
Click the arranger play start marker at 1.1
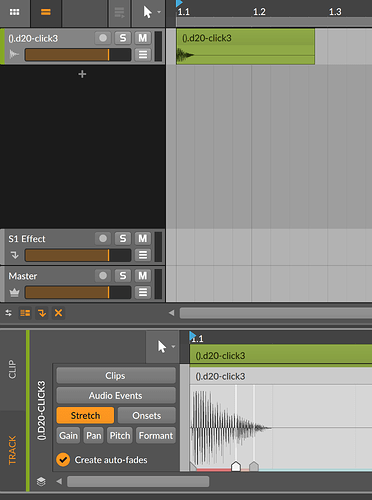coord(179,3)
